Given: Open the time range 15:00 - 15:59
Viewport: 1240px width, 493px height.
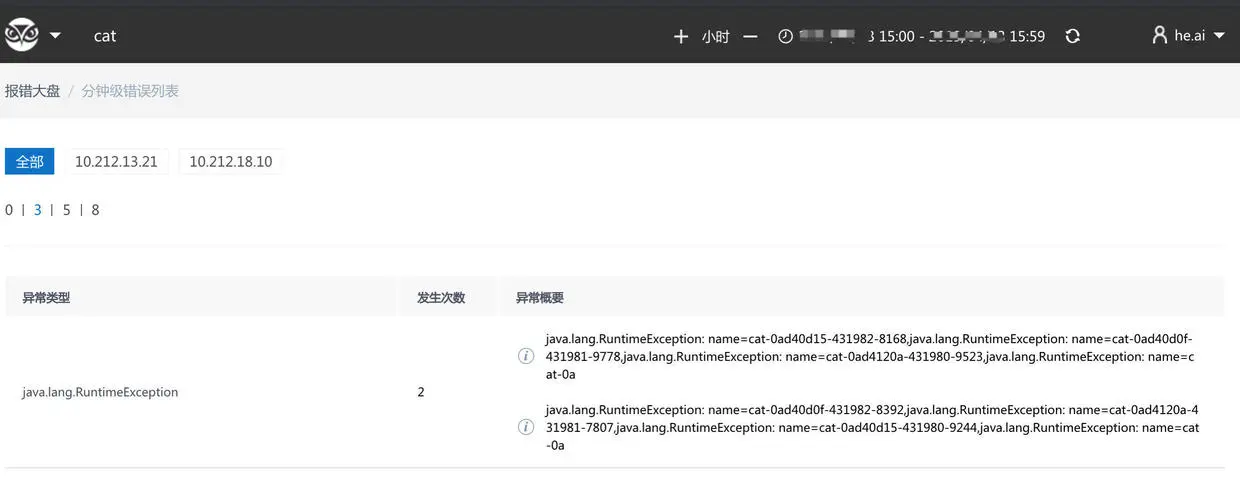Looking at the screenshot, I should tap(923, 36).
